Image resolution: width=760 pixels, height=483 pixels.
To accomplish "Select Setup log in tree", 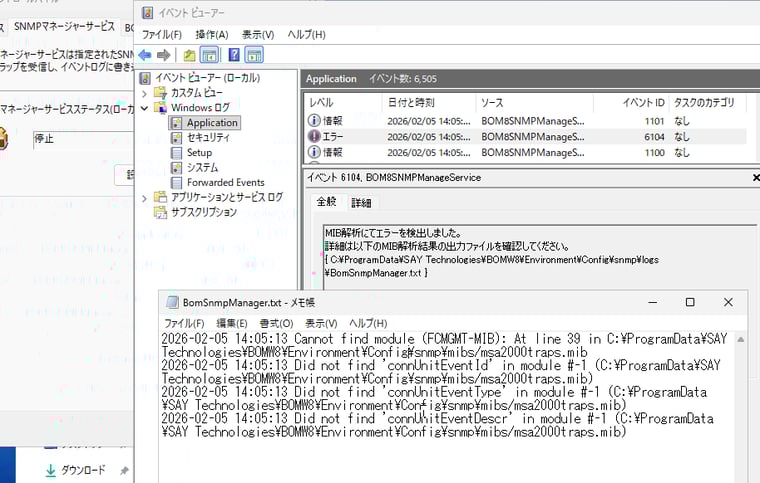I will coord(199,153).
